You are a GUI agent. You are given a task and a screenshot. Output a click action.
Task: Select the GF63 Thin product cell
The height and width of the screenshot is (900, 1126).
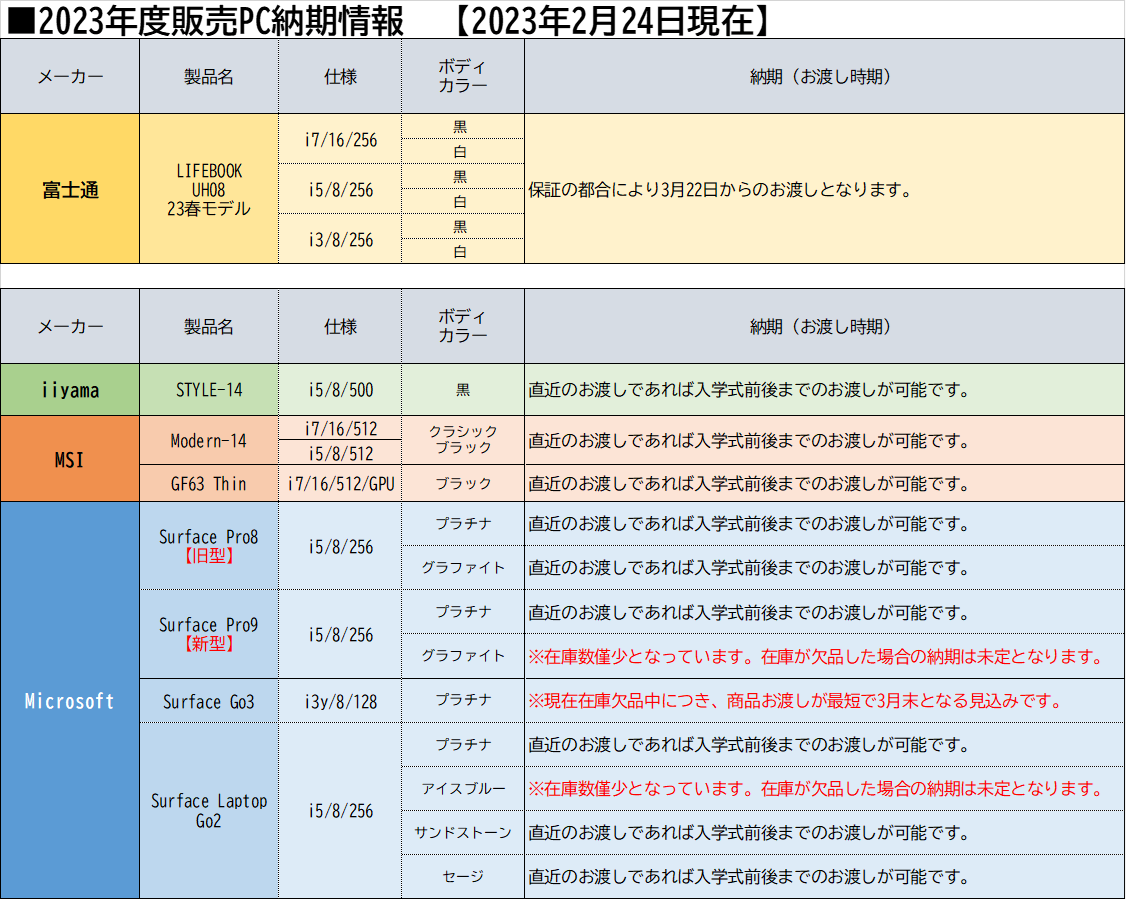pos(209,483)
